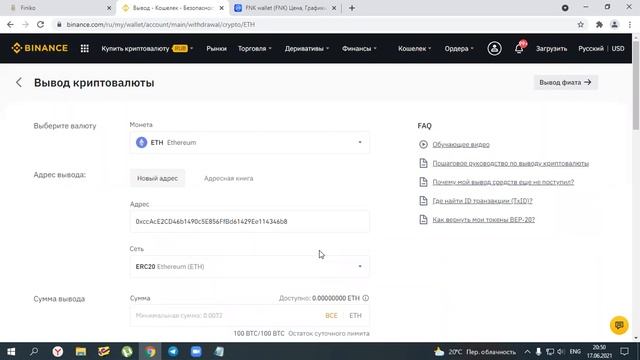Image resolution: width=640 pixels, height=360 pixels.
Task: Click the browser URL address bar
Action: tap(314, 24)
